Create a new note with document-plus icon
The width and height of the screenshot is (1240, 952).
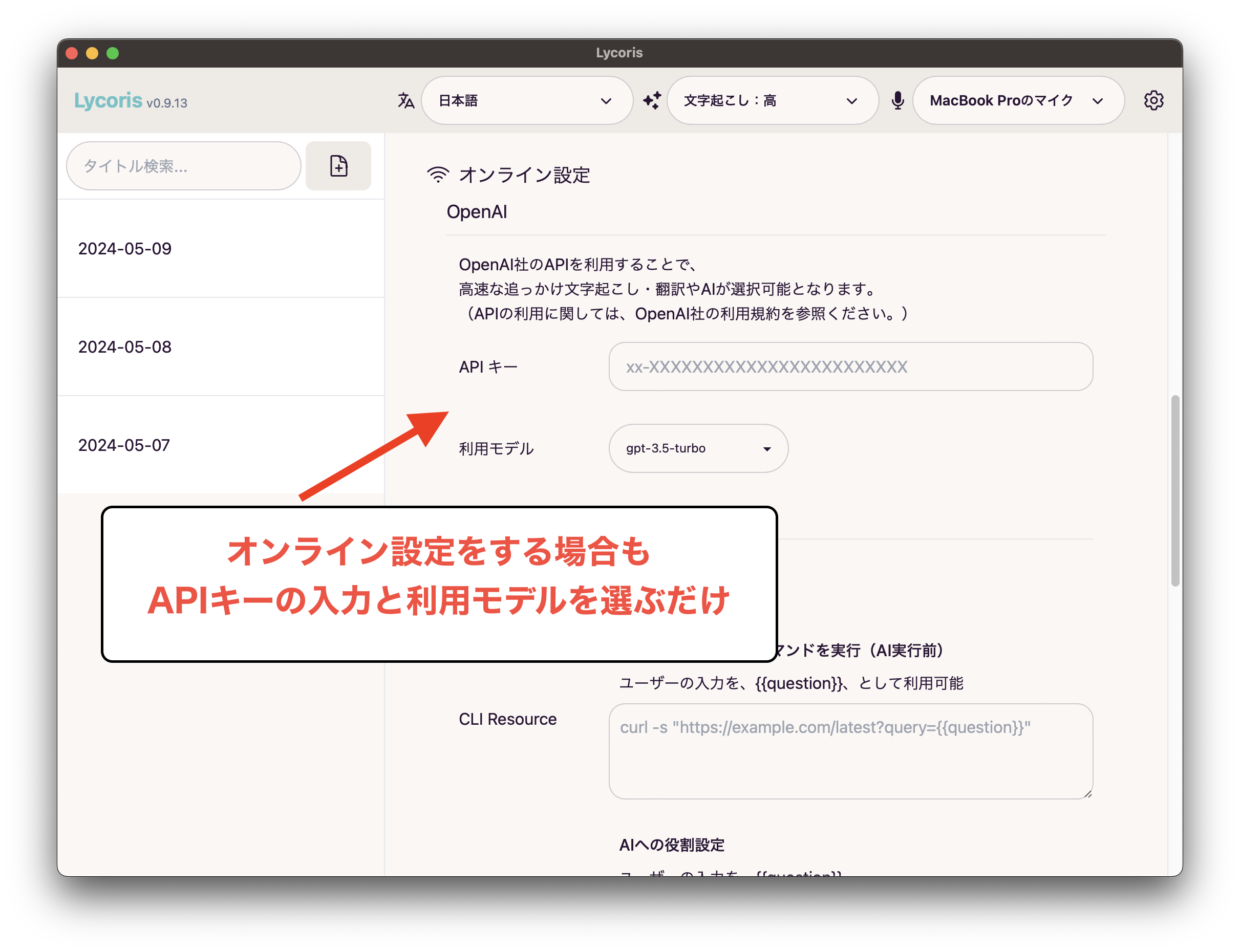338,165
